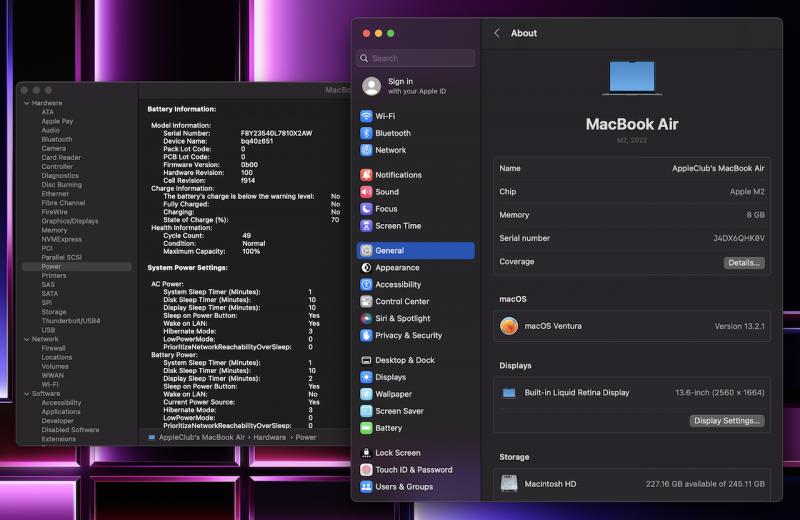Select Camera in System Information sidebar

(x=54, y=148)
